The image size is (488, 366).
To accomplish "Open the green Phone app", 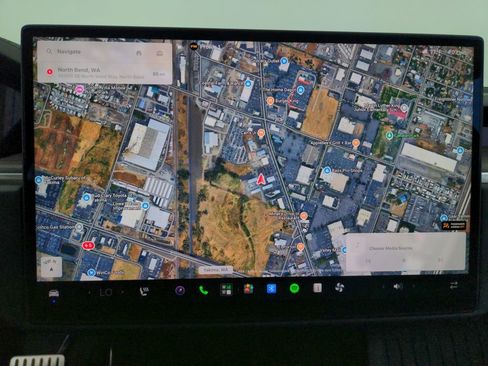I will click(203, 290).
